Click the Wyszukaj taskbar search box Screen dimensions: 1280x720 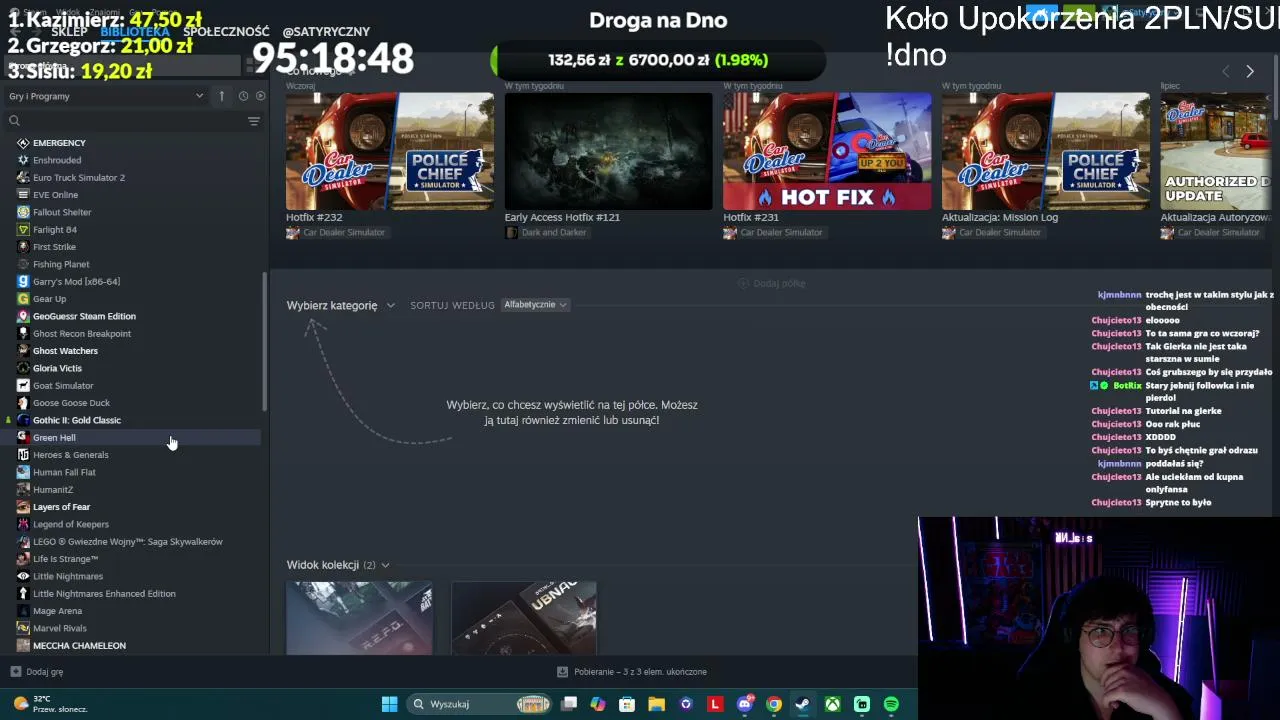480,704
